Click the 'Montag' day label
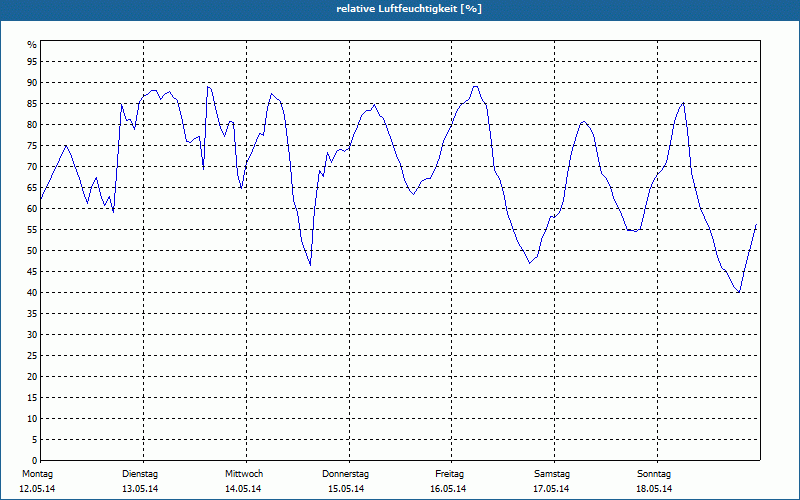 point(37,474)
